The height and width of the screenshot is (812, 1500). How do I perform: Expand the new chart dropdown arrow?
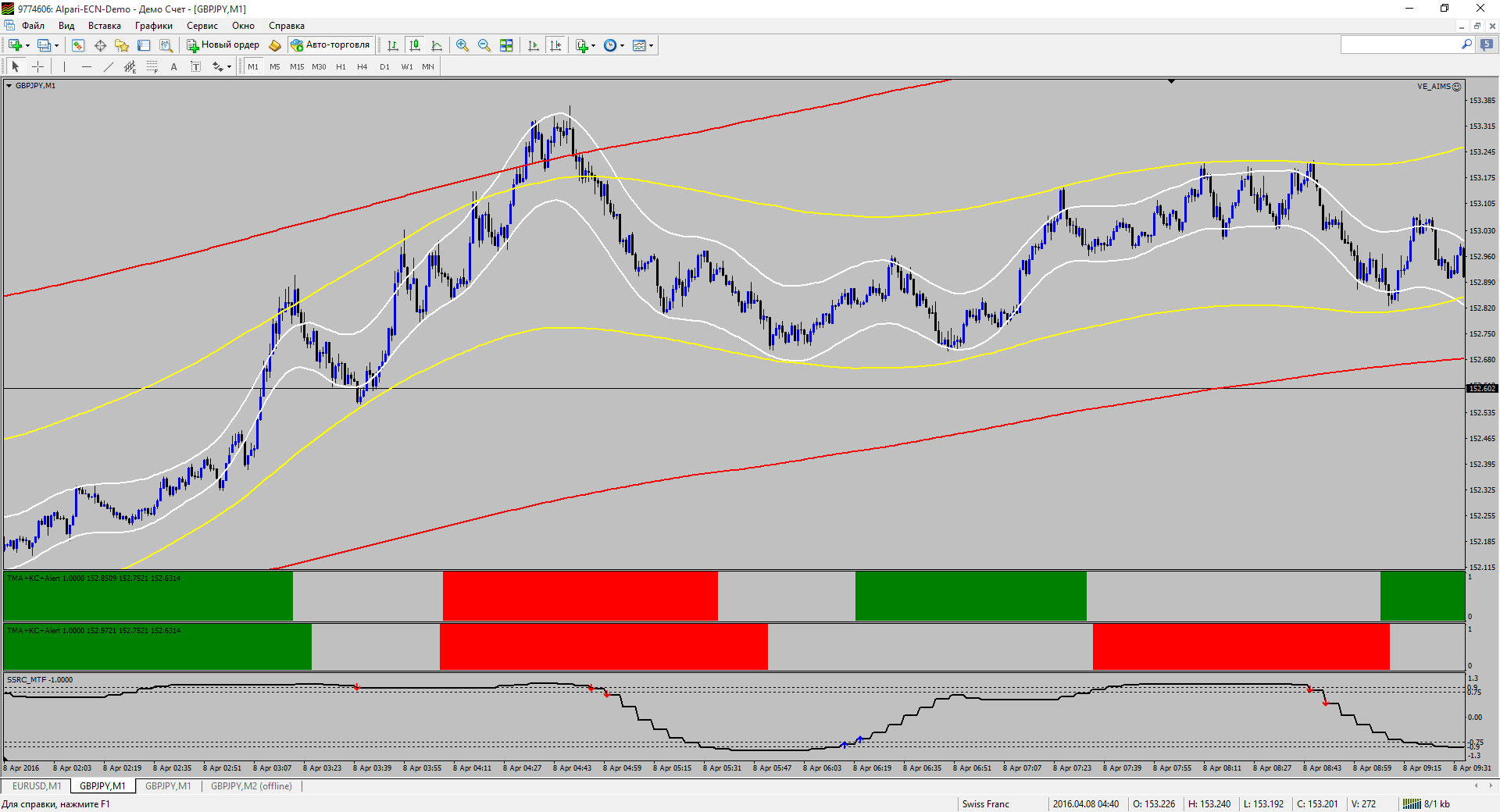(x=27, y=45)
